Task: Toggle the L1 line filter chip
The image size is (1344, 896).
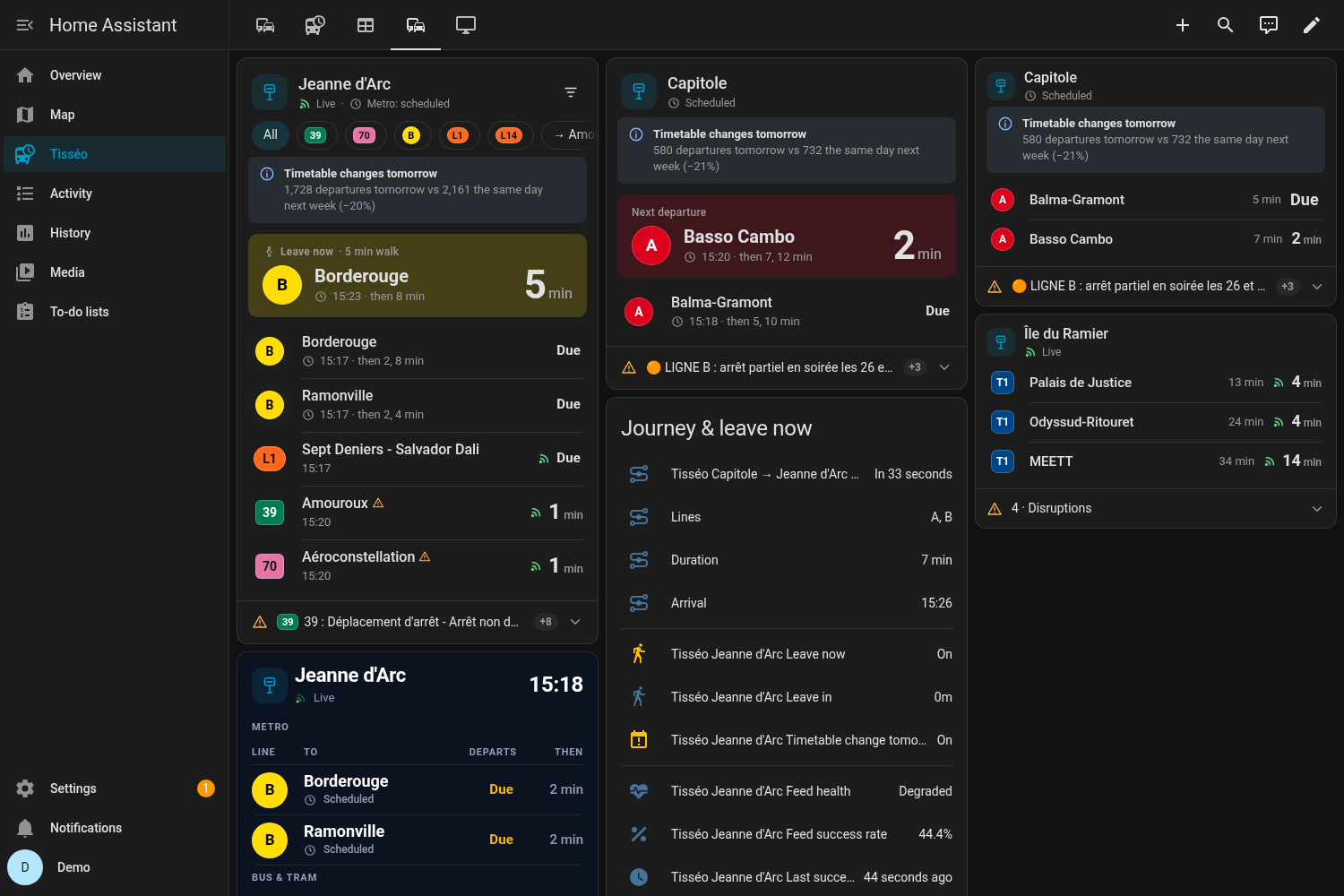Action: 458,135
